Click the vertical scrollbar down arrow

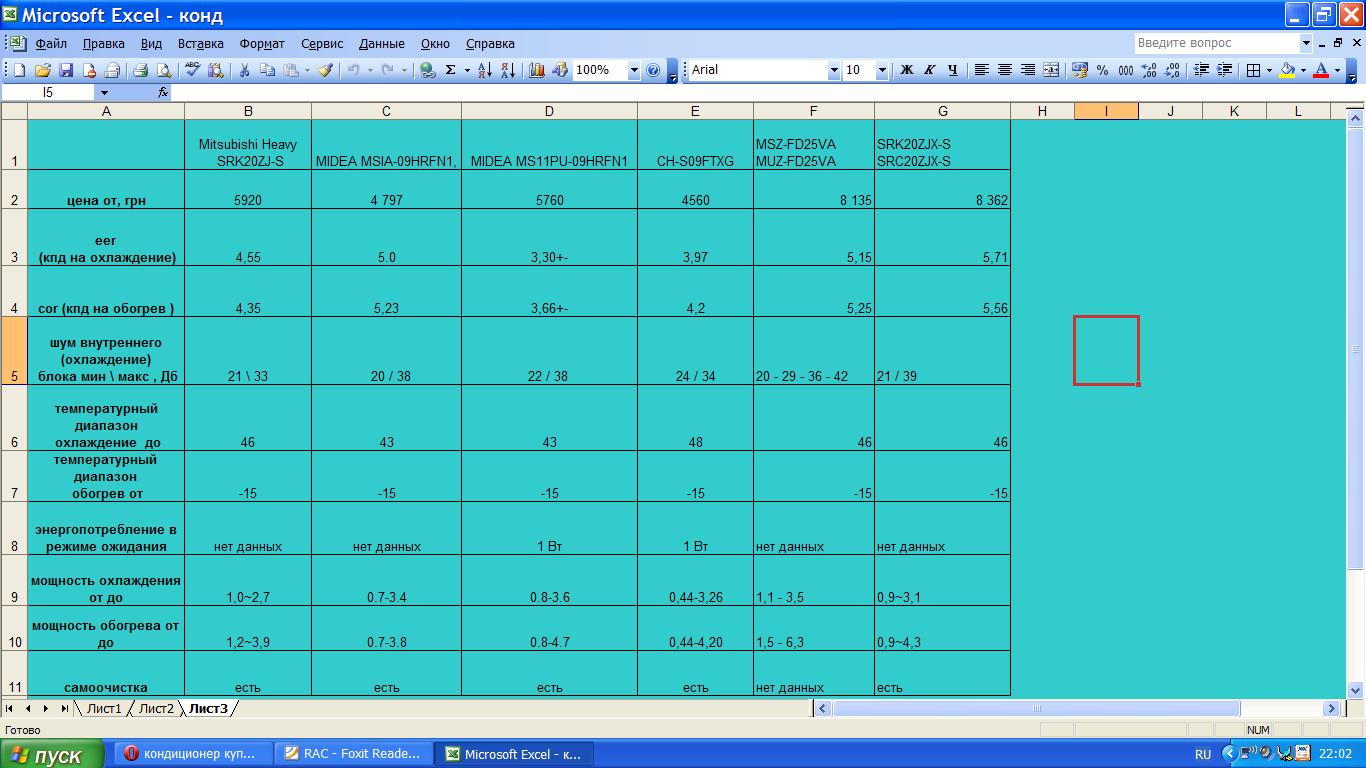coord(1356,690)
